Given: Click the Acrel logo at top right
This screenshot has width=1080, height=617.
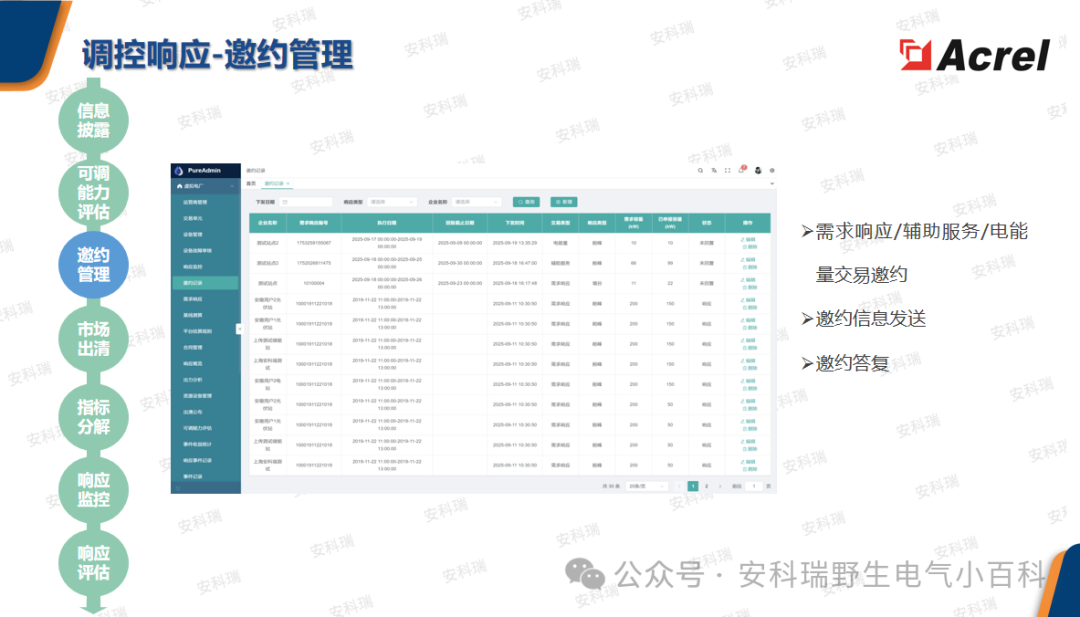Looking at the screenshot, I should pyautogui.click(x=975, y=56).
